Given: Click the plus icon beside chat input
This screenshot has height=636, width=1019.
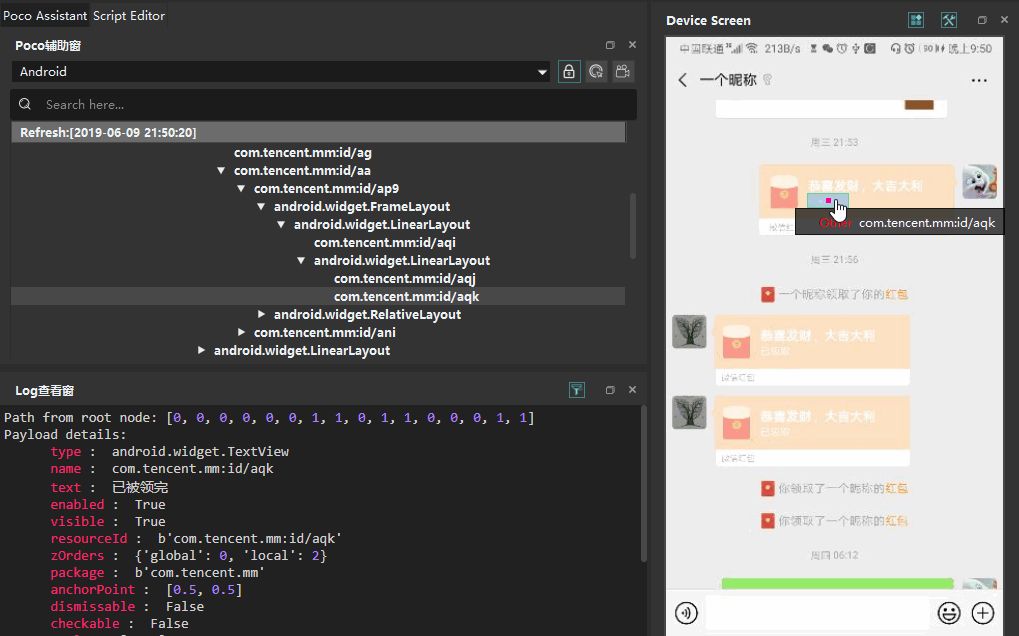Looking at the screenshot, I should tap(982, 613).
